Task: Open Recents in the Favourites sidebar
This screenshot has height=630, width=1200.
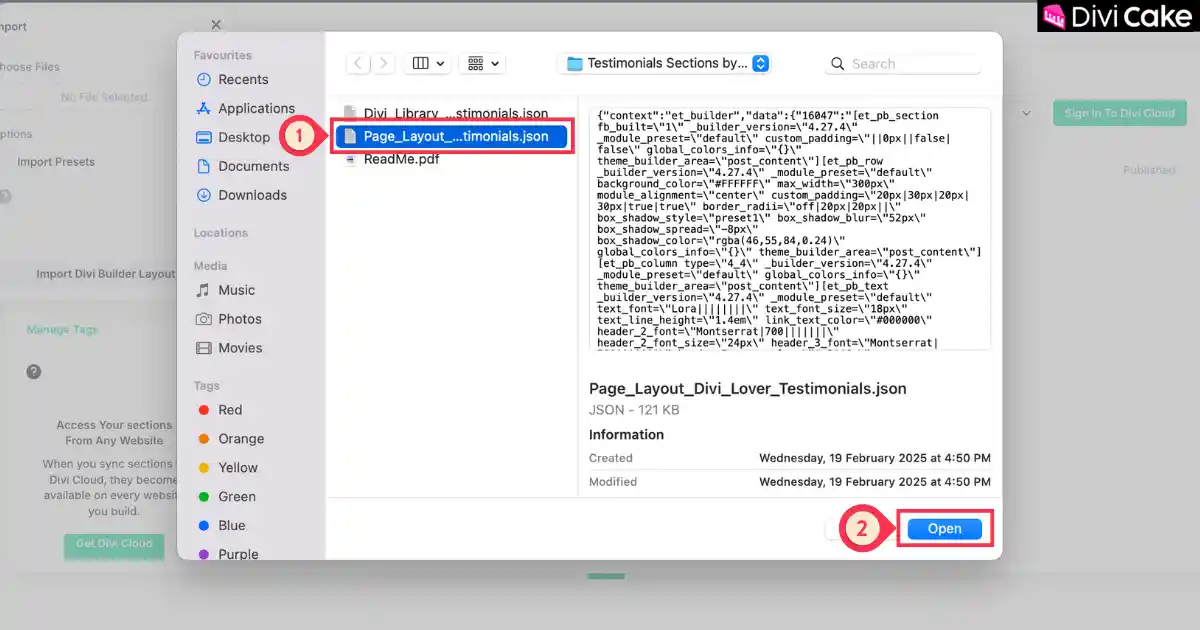Action: tap(243, 79)
